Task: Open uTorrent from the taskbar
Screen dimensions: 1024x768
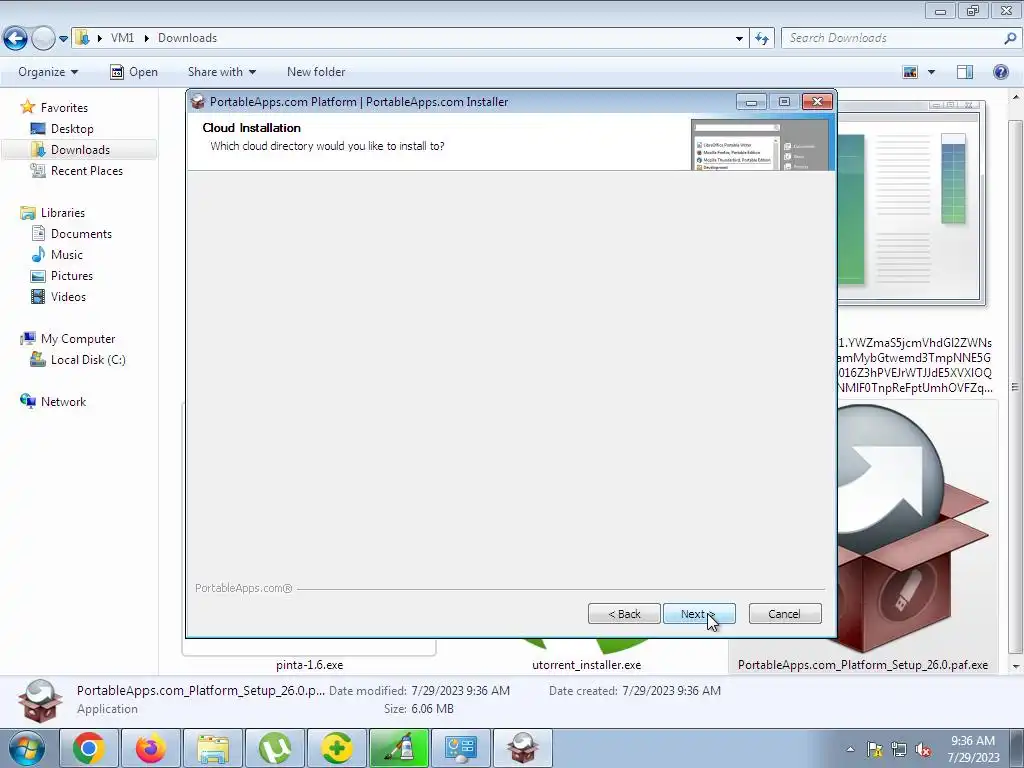Action: (x=275, y=748)
